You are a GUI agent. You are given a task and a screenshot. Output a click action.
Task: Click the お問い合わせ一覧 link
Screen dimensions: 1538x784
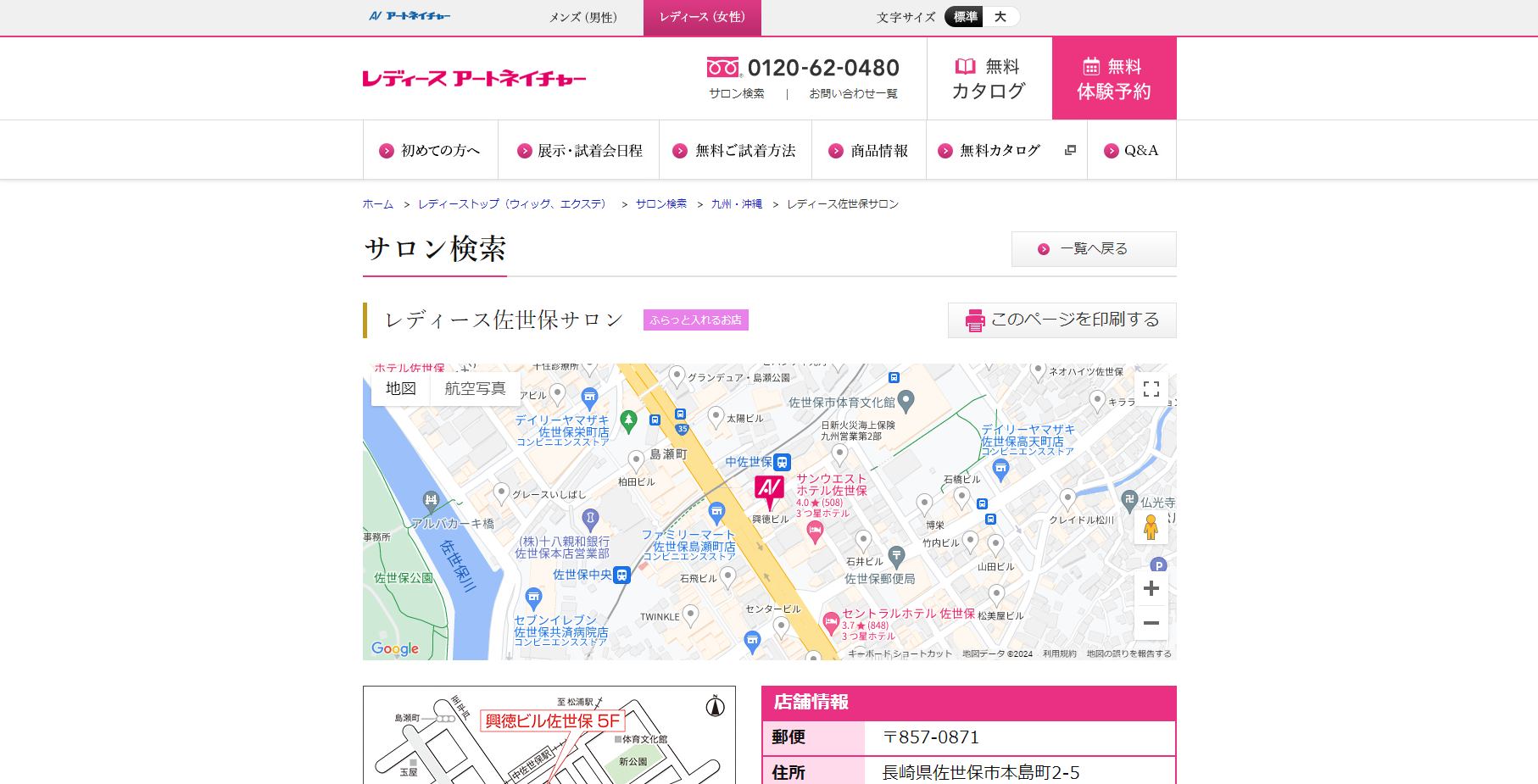pos(853,93)
